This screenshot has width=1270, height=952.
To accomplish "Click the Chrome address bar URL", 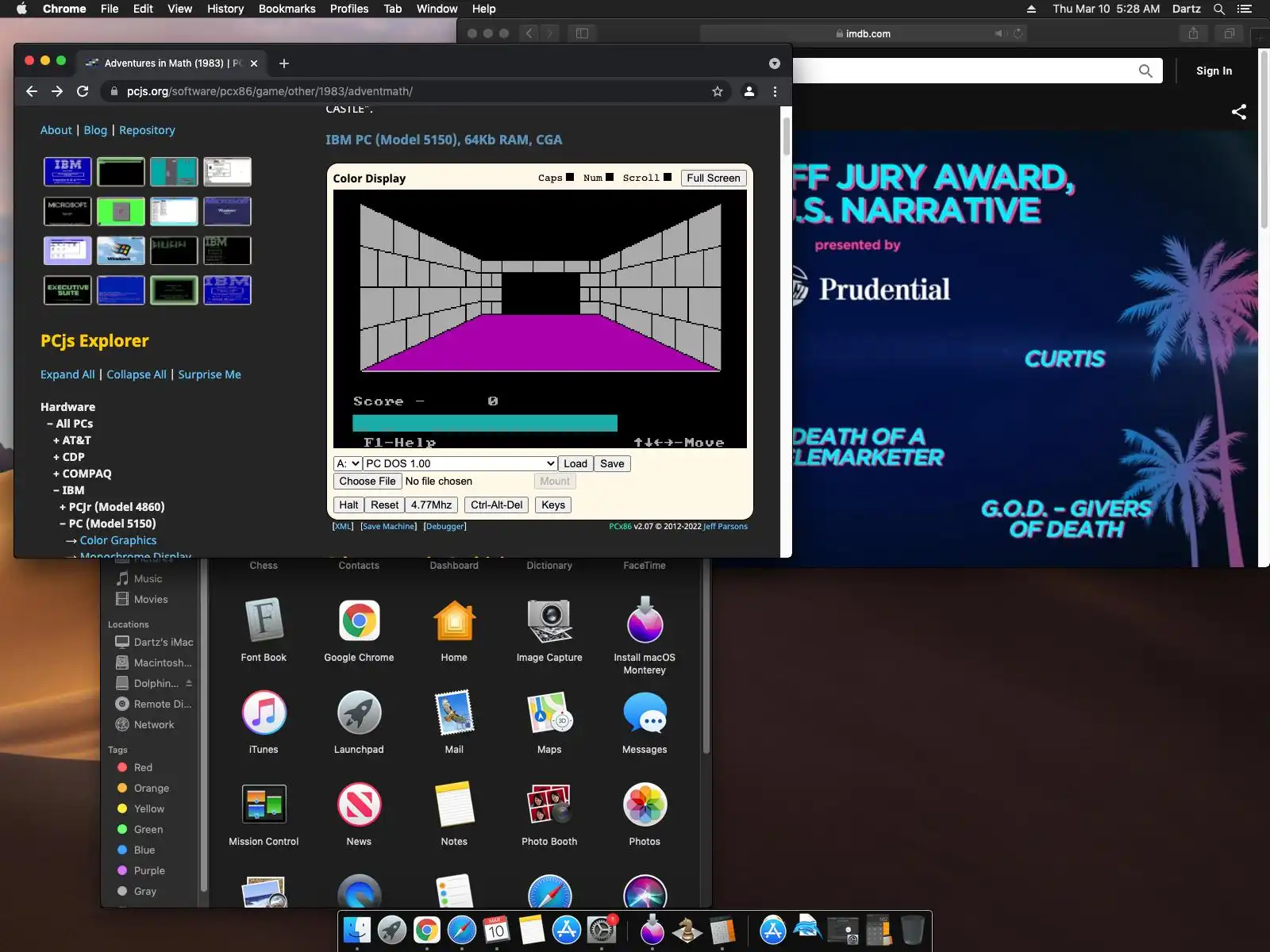I will click(x=270, y=91).
